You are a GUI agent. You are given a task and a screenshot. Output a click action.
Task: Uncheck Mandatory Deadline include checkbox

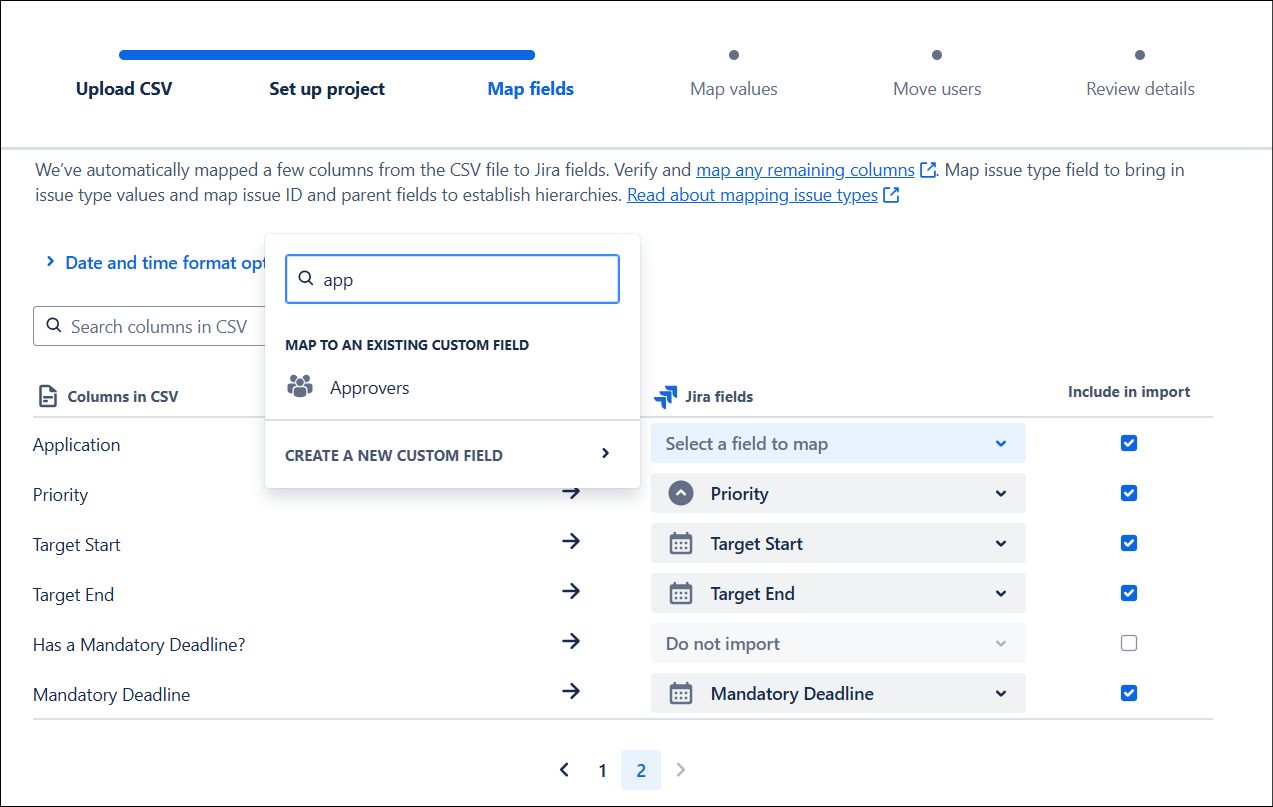point(1129,693)
